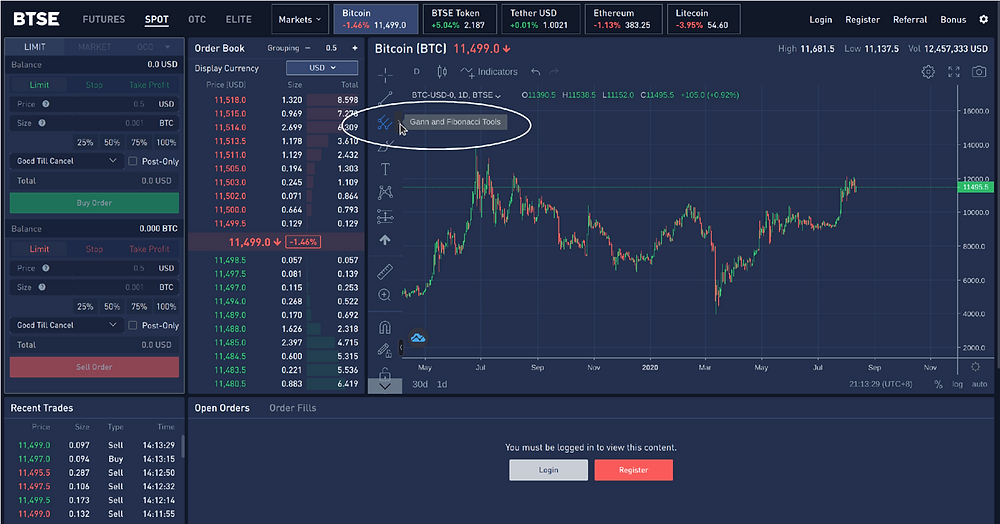This screenshot has width=1000, height=524.
Task: Select Stop tab in buy panel
Action: [x=94, y=85]
